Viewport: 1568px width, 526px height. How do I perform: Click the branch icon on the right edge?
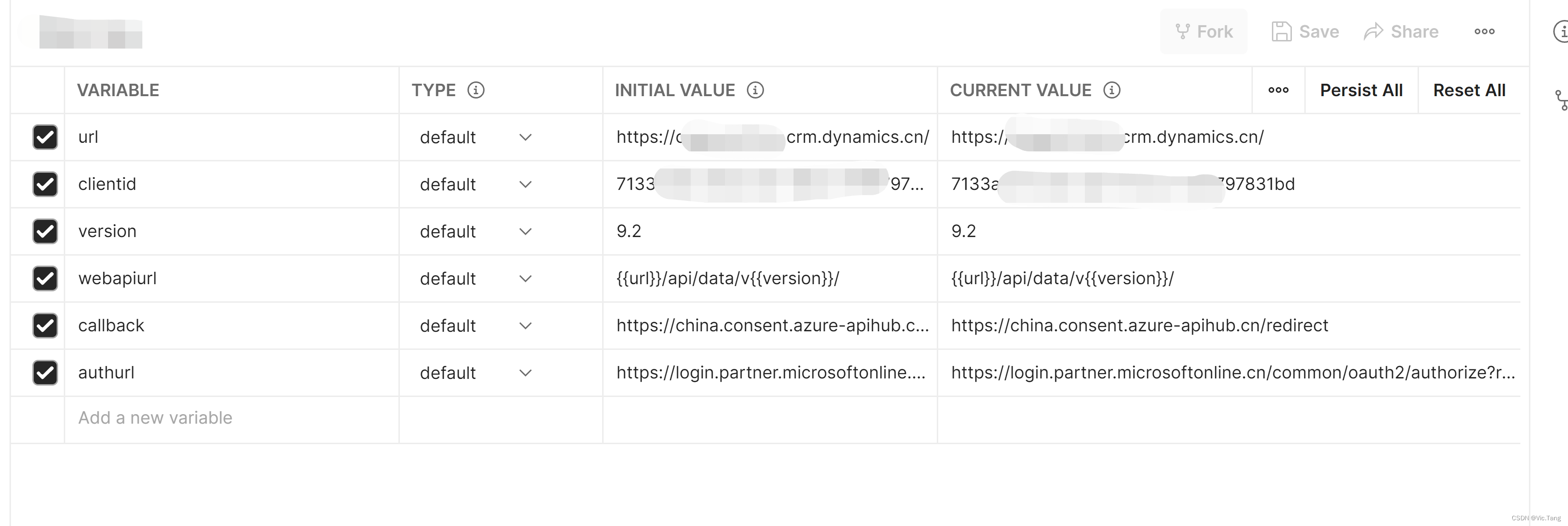click(1561, 99)
